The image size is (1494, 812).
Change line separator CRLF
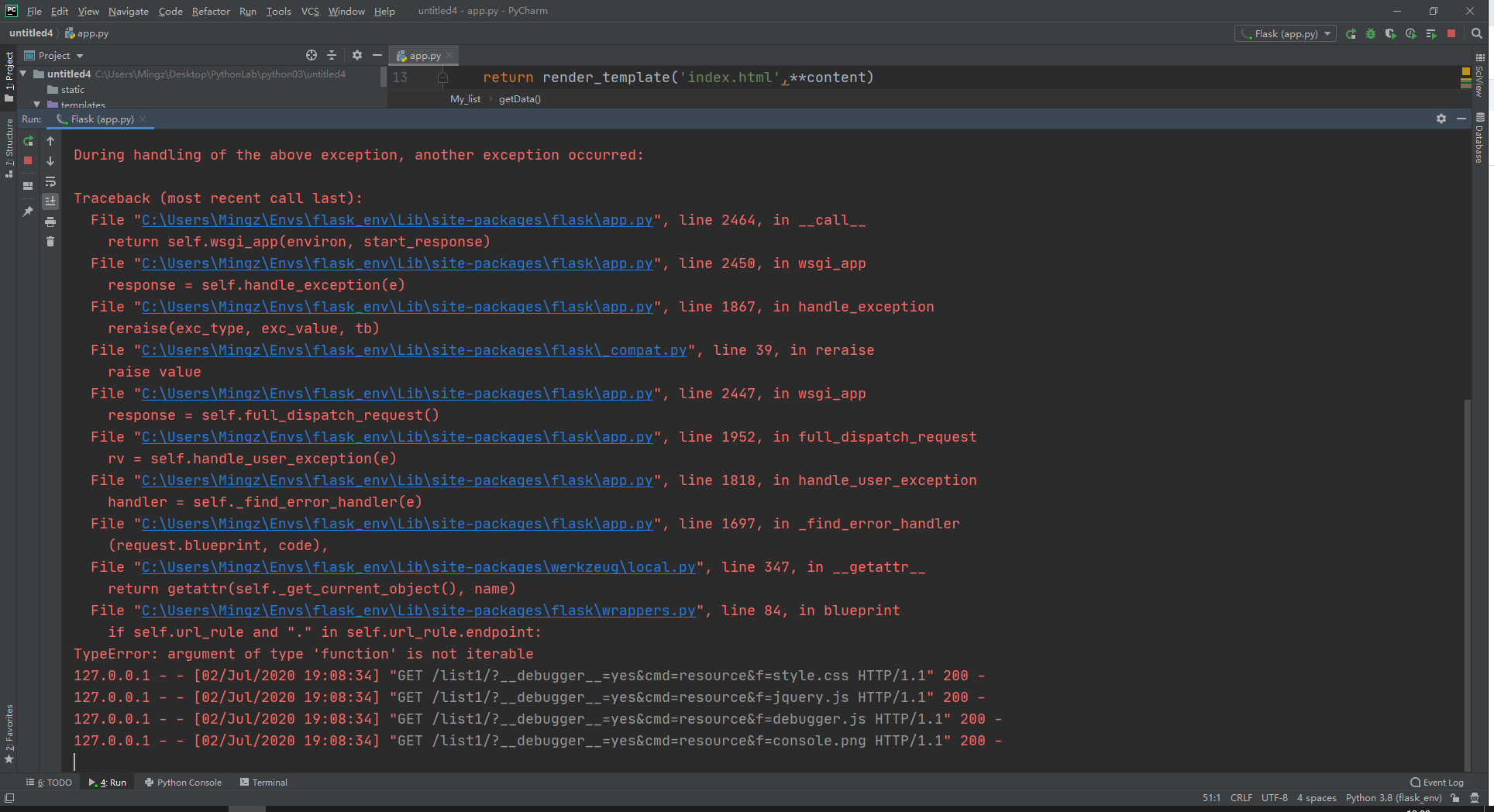coord(1241,798)
